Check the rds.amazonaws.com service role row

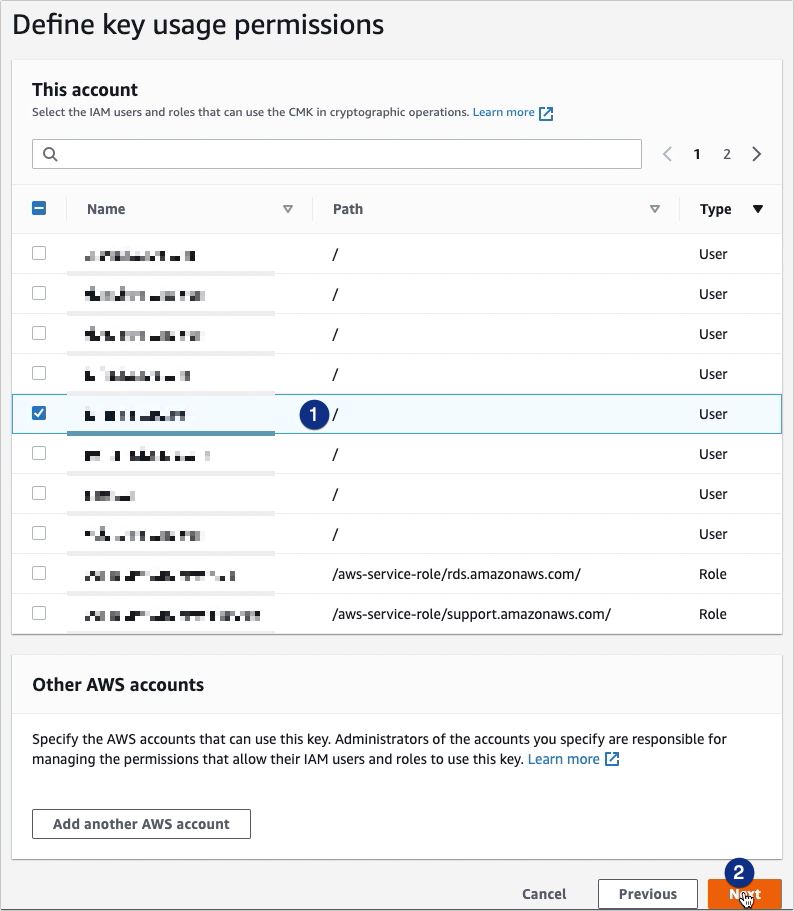pos(39,573)
